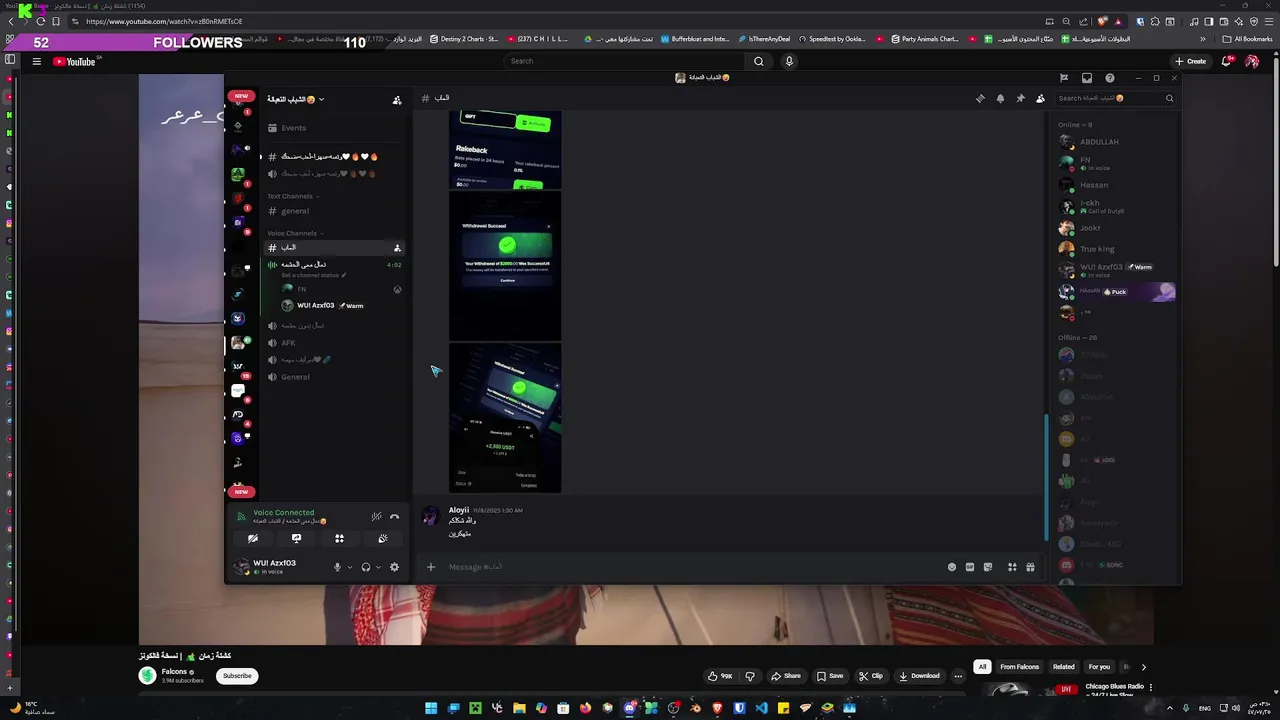Select member True king in list

pos(1116,249)
